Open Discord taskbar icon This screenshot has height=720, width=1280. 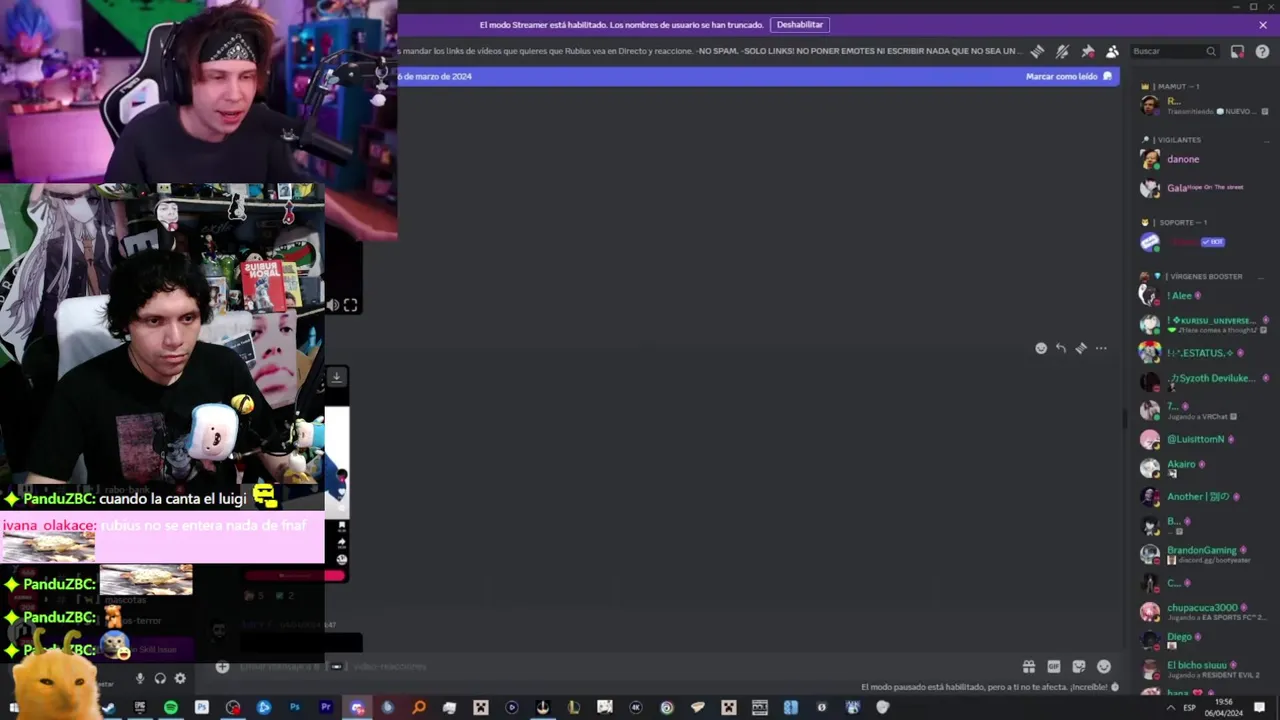(x=357, y=707)
